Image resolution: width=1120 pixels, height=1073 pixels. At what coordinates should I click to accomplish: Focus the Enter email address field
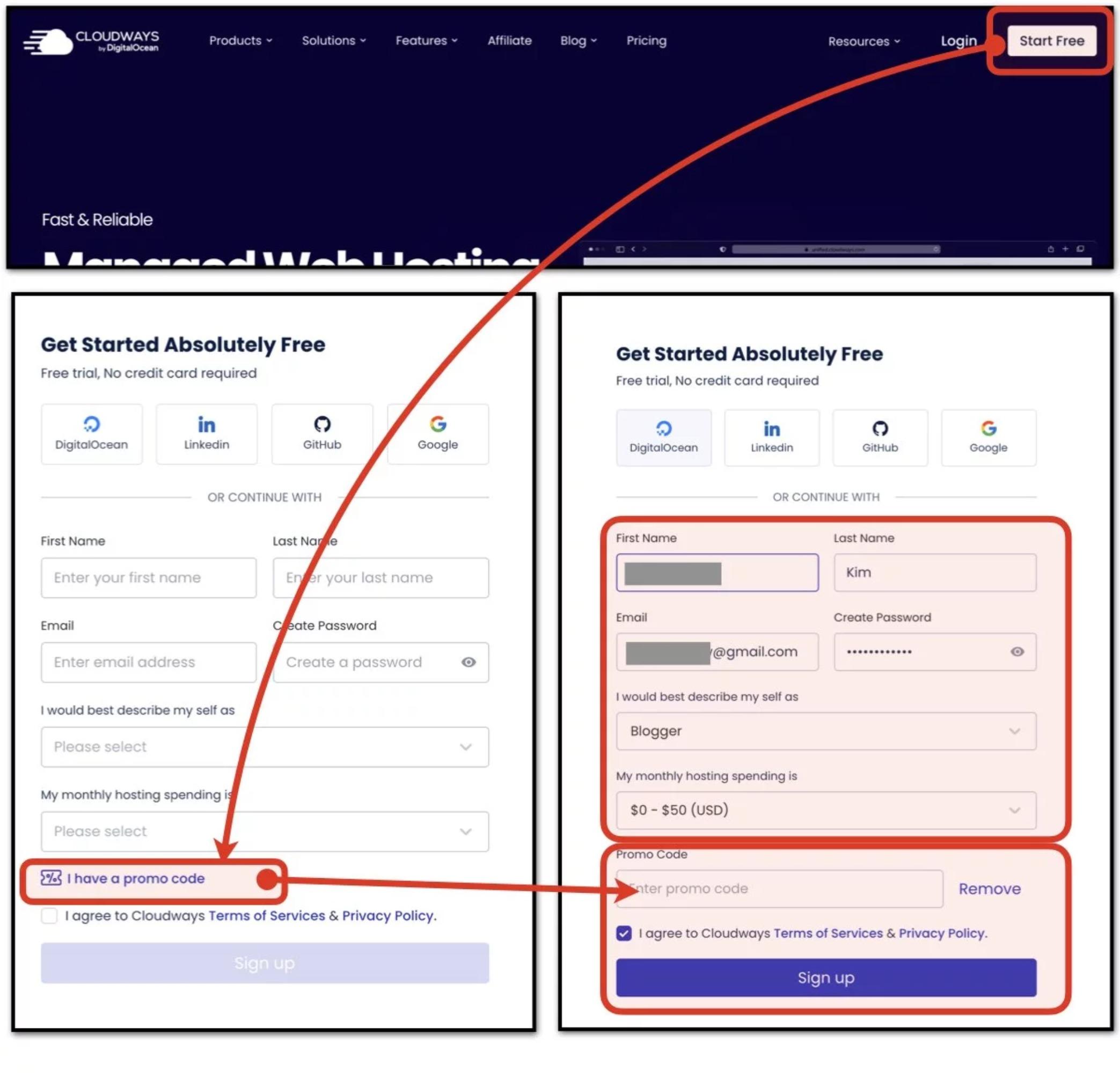[149, 662]
